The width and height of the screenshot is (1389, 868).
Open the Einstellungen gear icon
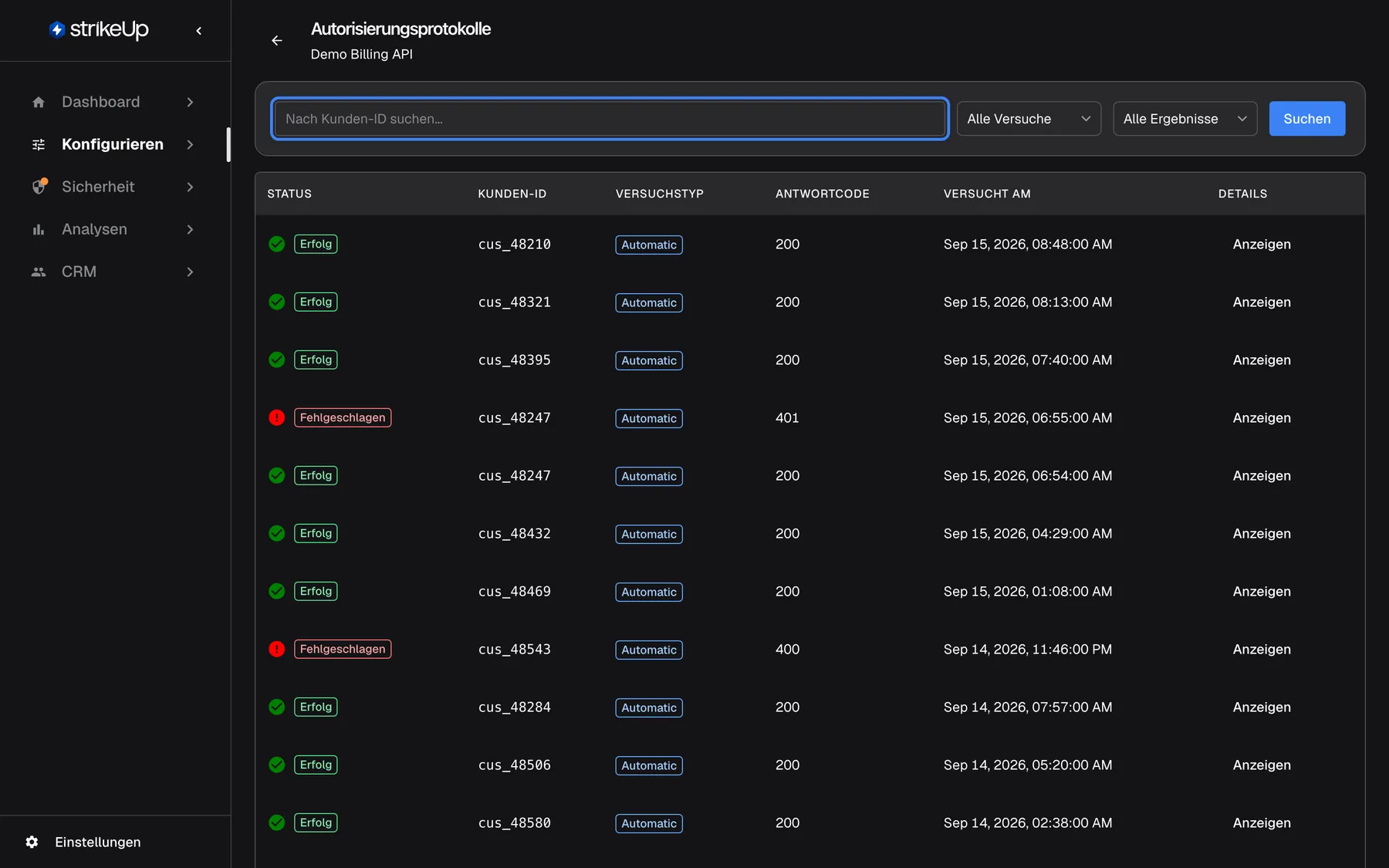coord(32,842)
